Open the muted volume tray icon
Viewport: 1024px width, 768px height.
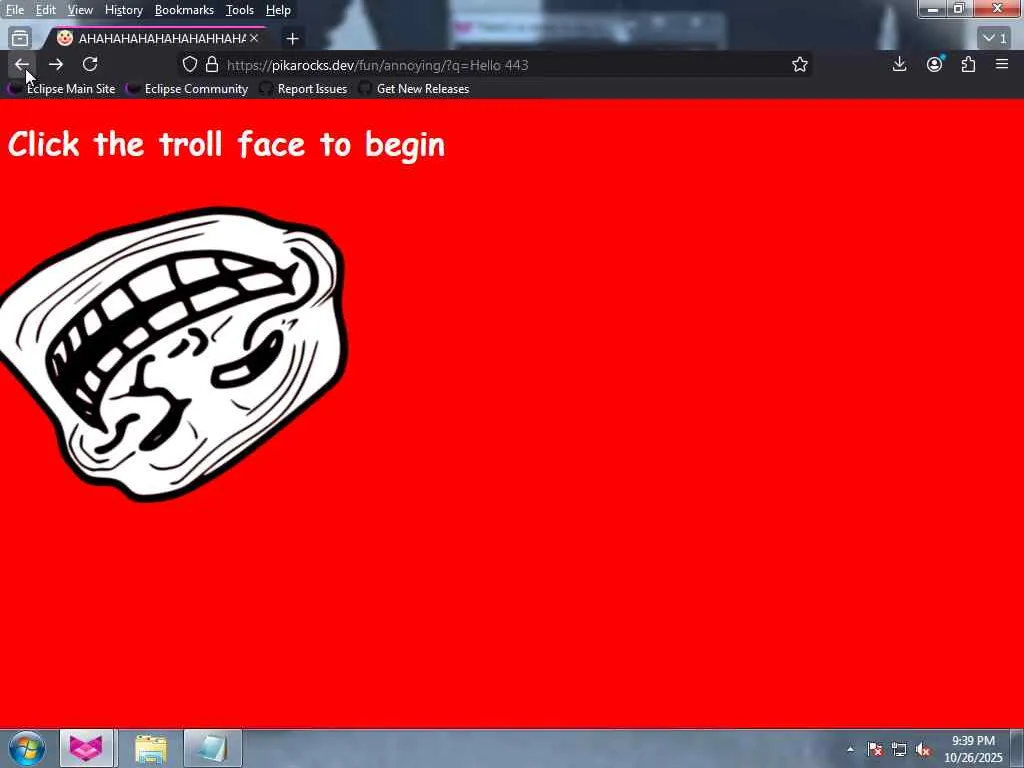(923, 749)
